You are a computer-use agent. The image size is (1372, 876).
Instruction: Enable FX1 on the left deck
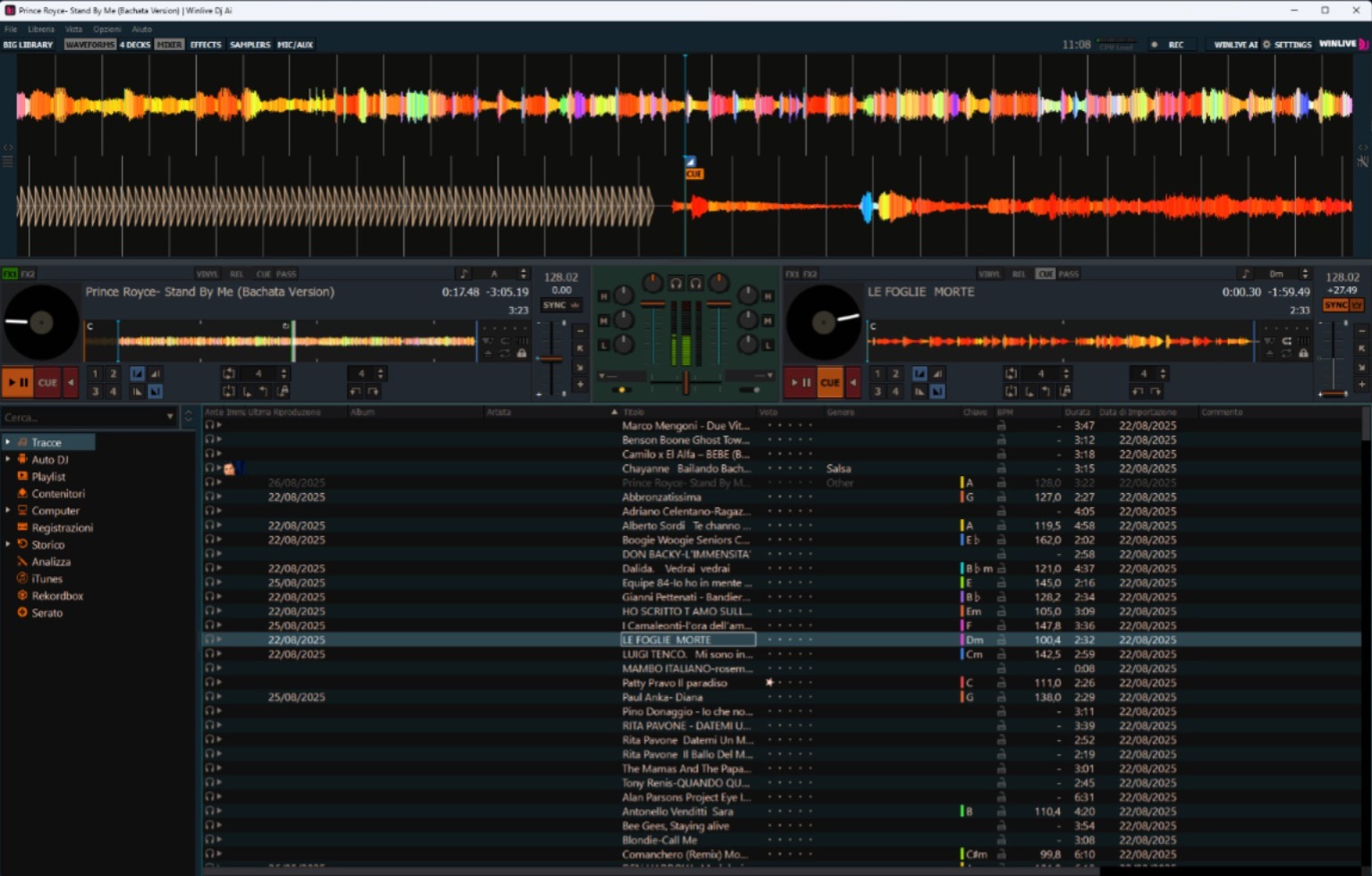(x=8, y=274)
